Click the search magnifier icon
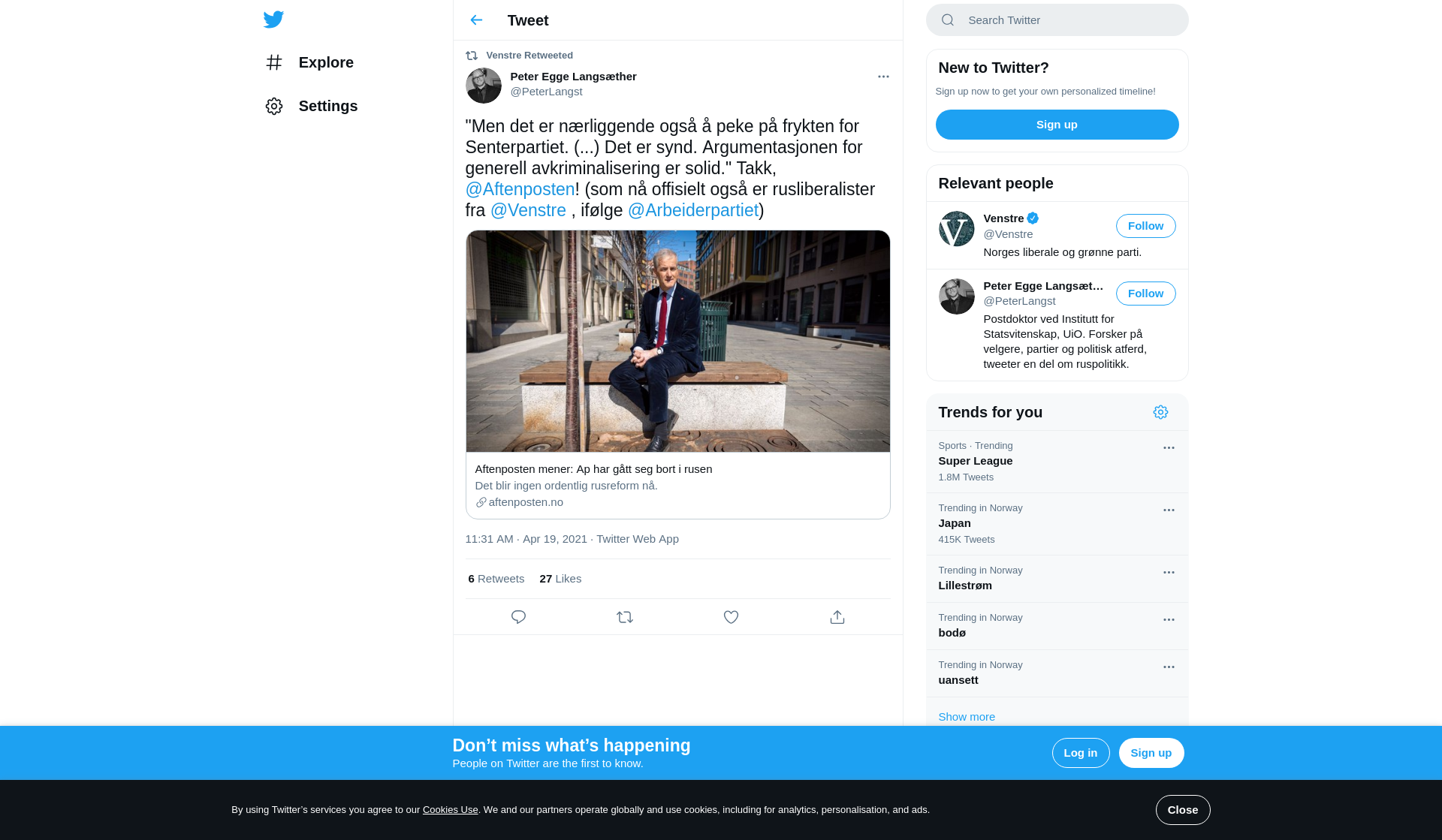Viewport: 1442px width, 840px height. click(x=948, y=20)
